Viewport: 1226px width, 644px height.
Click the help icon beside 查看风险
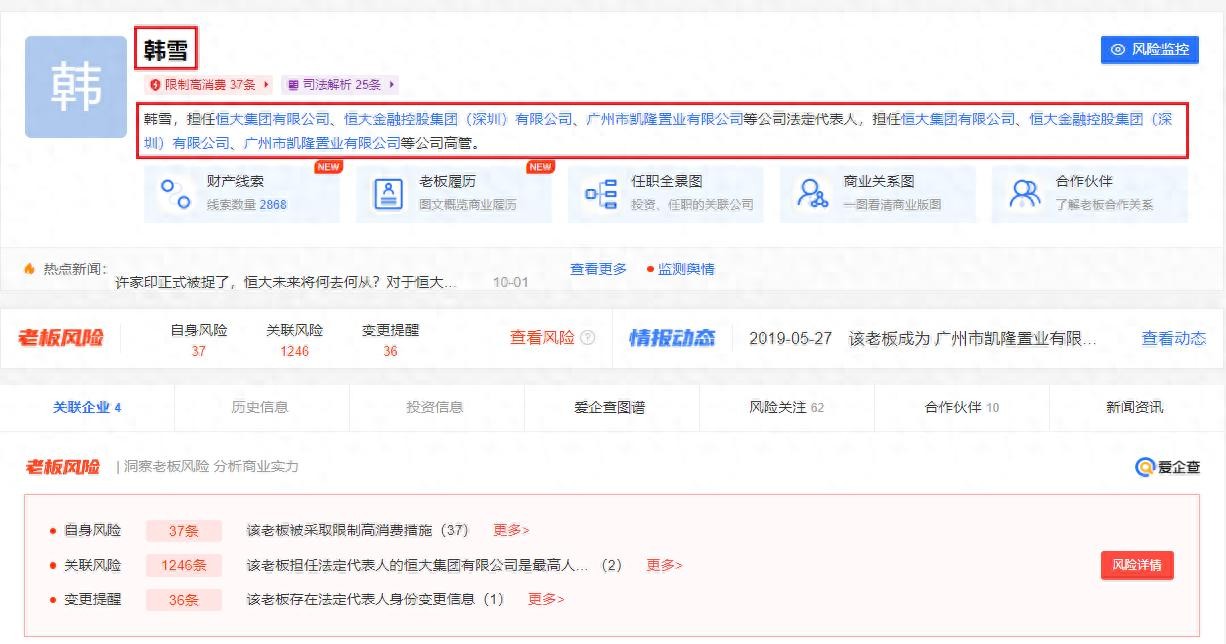click(x=587, y=338)
